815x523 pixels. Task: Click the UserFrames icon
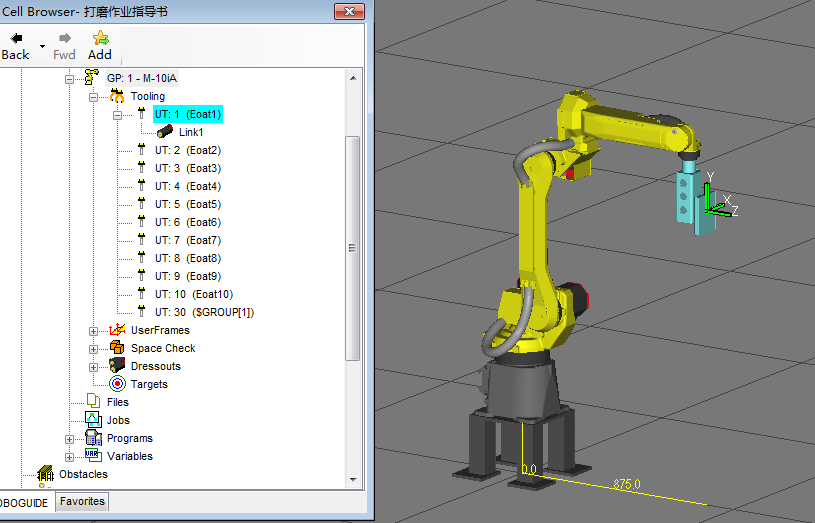point(117,331)
